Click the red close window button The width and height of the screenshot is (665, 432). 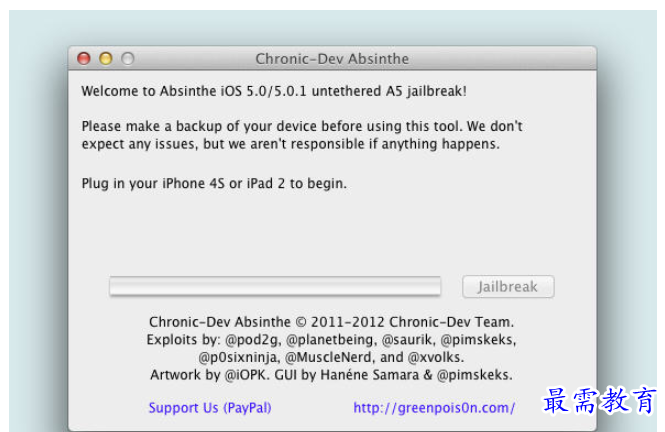pos(84,59)
